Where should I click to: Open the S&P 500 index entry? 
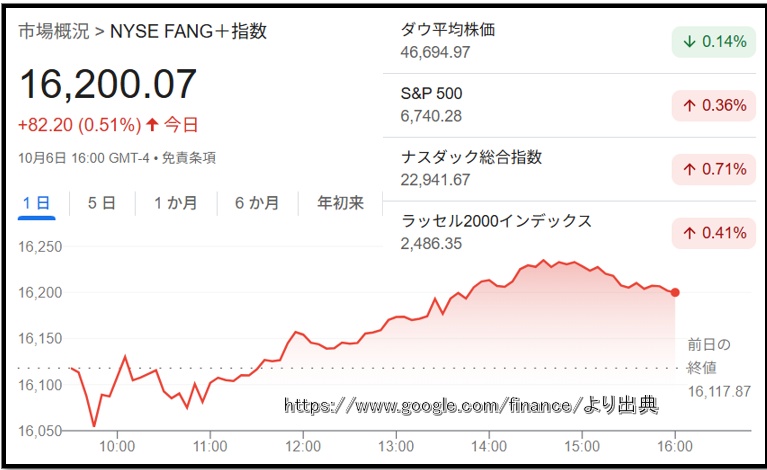click(431, 94)
